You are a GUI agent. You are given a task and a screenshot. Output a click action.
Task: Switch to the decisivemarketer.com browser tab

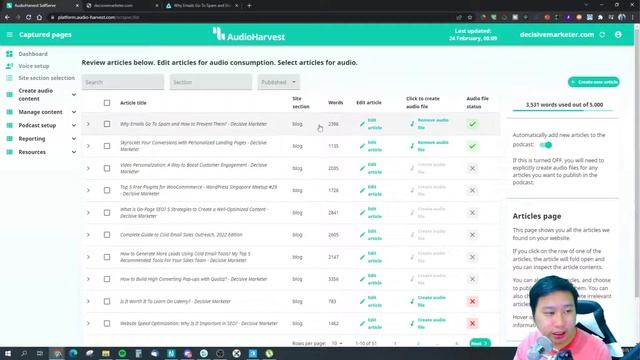[122, 6]
